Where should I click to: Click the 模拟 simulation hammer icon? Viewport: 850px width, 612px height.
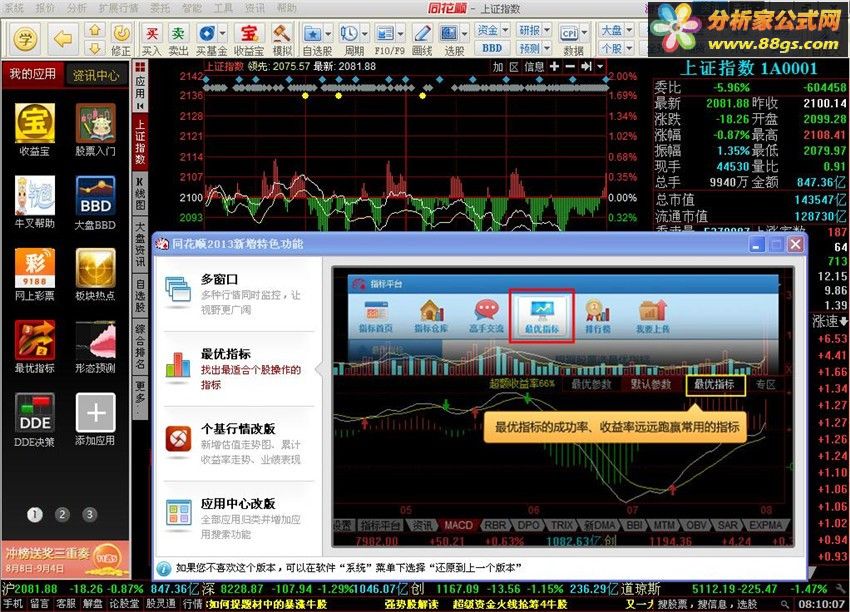point(282,39)
